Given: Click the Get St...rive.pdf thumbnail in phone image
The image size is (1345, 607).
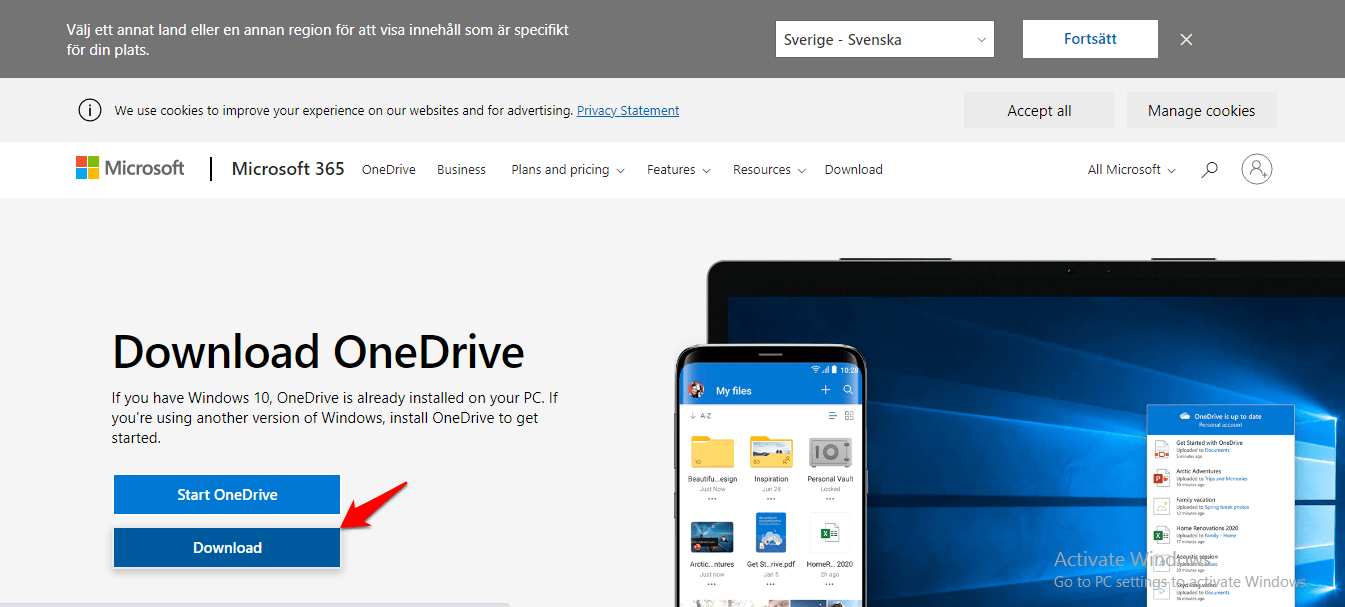Looking at the screenshot, I should point(771,533).
